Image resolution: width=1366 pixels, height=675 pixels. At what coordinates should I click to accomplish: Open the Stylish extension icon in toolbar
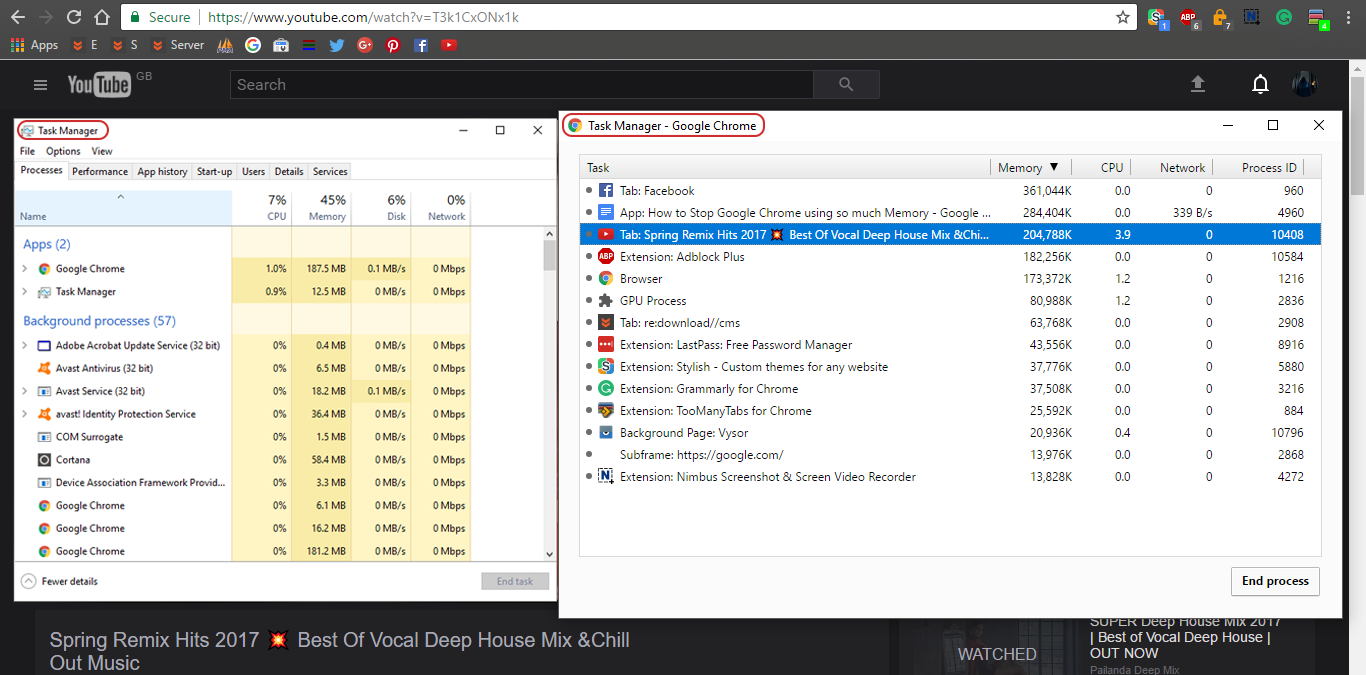coord(1157,17)
